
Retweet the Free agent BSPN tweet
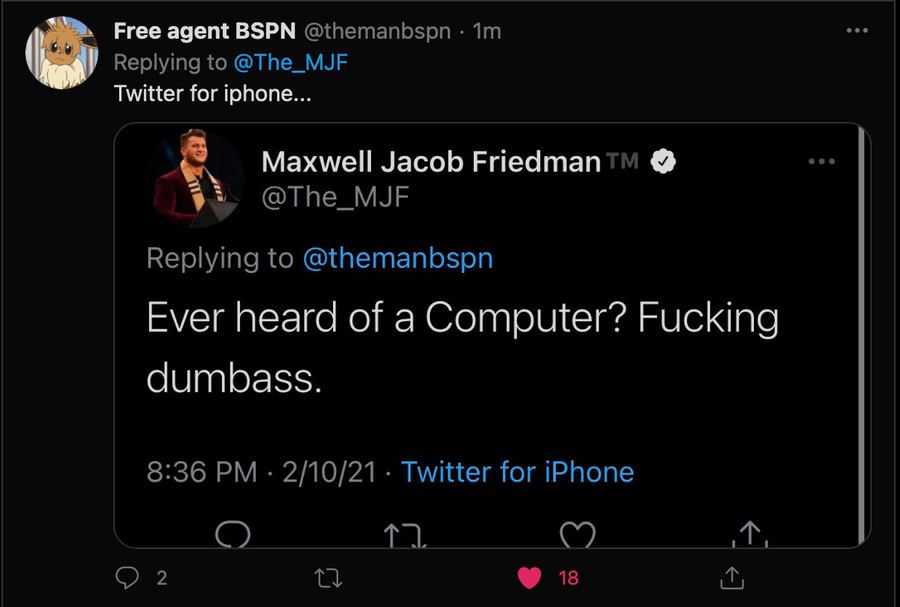pyautogui.click(x=327, y=577)
